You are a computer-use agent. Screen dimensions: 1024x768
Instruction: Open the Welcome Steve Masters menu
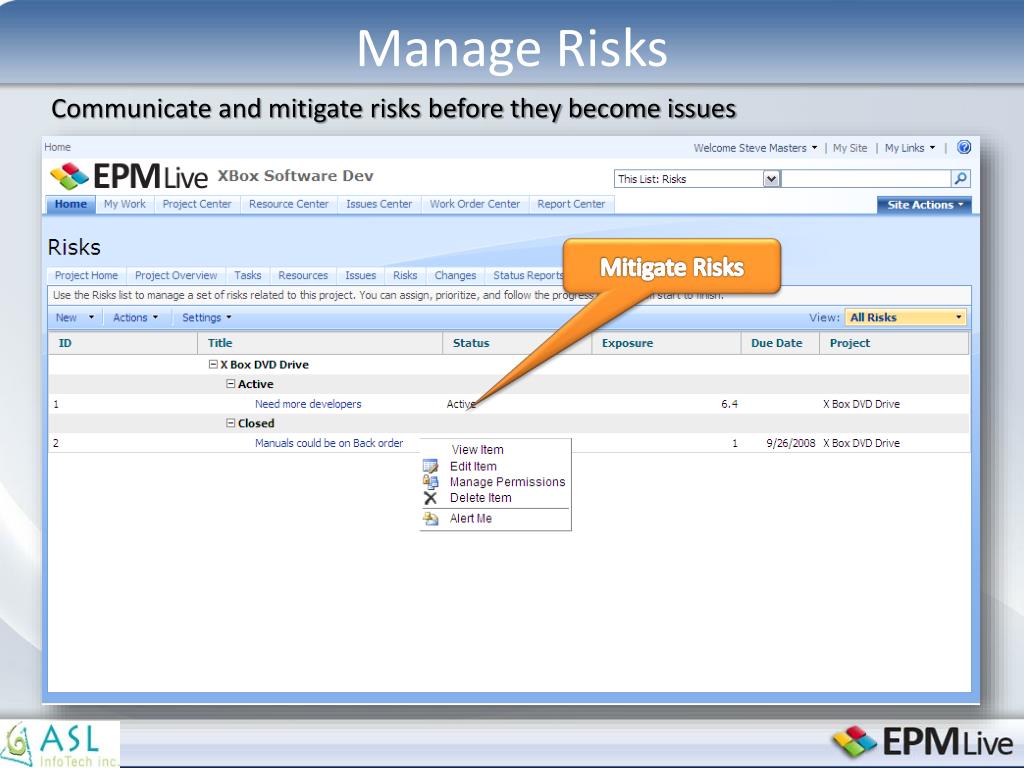(x=755, y=148)
